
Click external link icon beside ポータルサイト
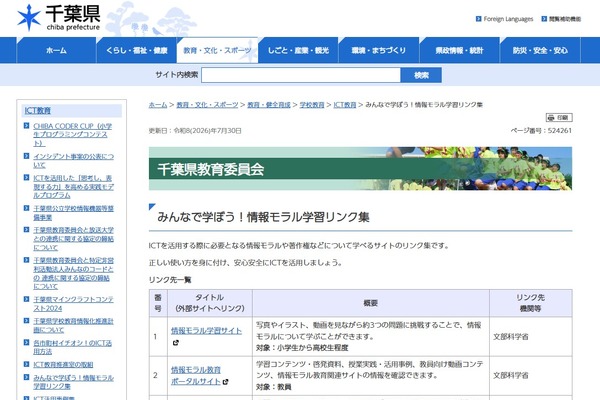pos(225,382)
